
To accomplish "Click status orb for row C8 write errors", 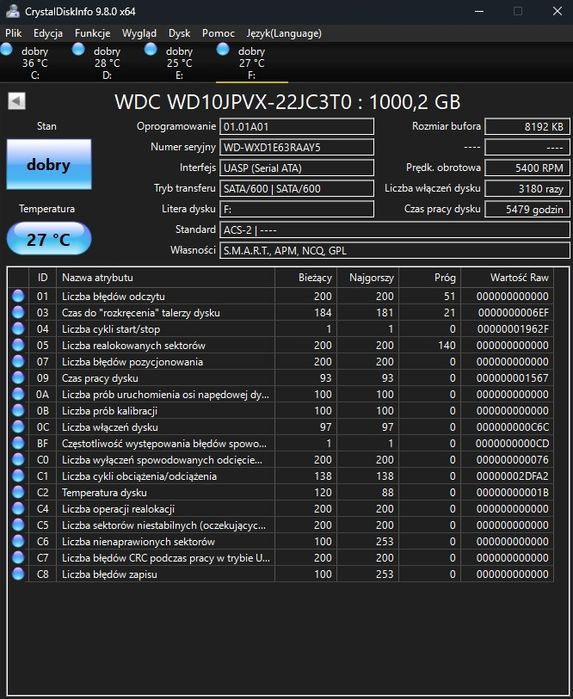I will (18, 574).
